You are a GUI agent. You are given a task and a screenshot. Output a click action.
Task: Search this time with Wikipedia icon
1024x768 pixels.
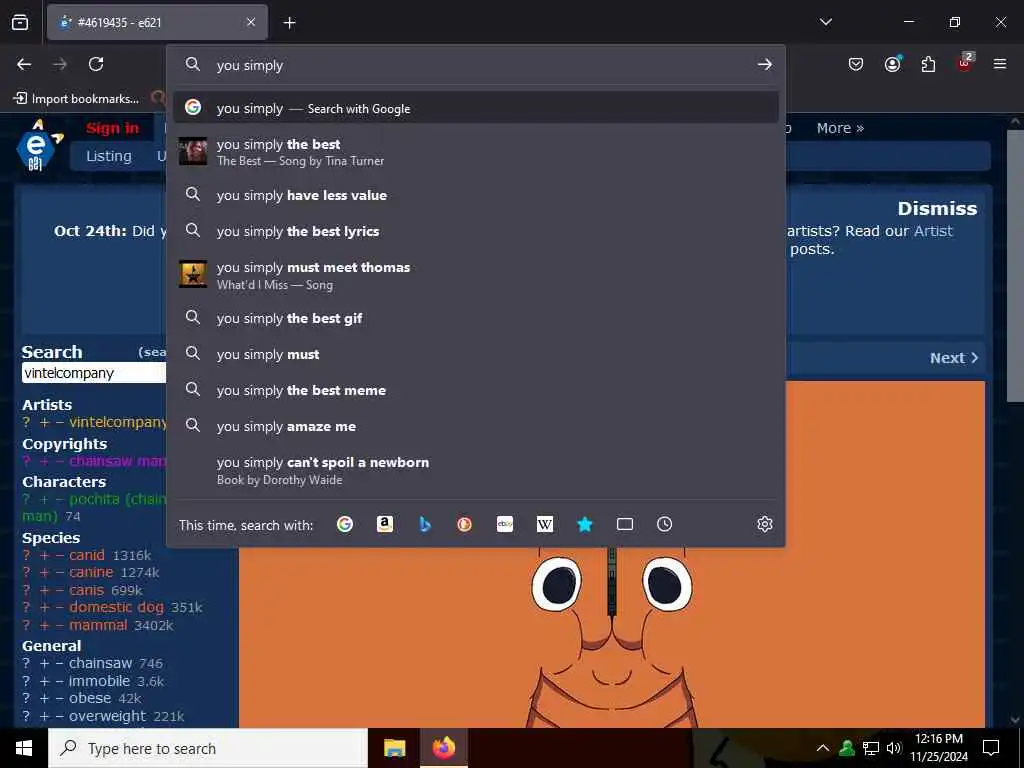point(545,524)
